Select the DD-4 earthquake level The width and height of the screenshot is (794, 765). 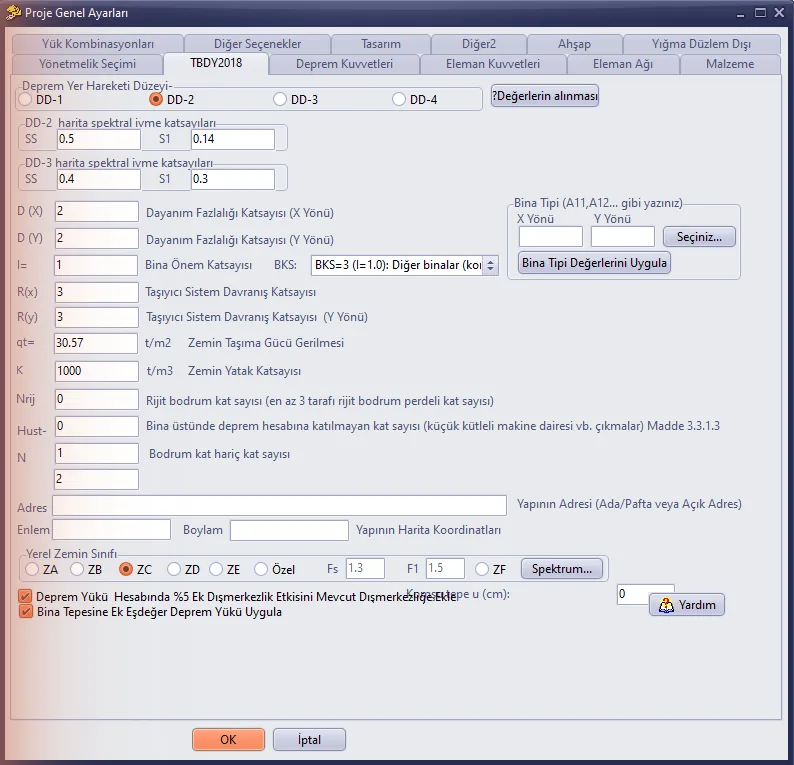click(x=399, y=99)
